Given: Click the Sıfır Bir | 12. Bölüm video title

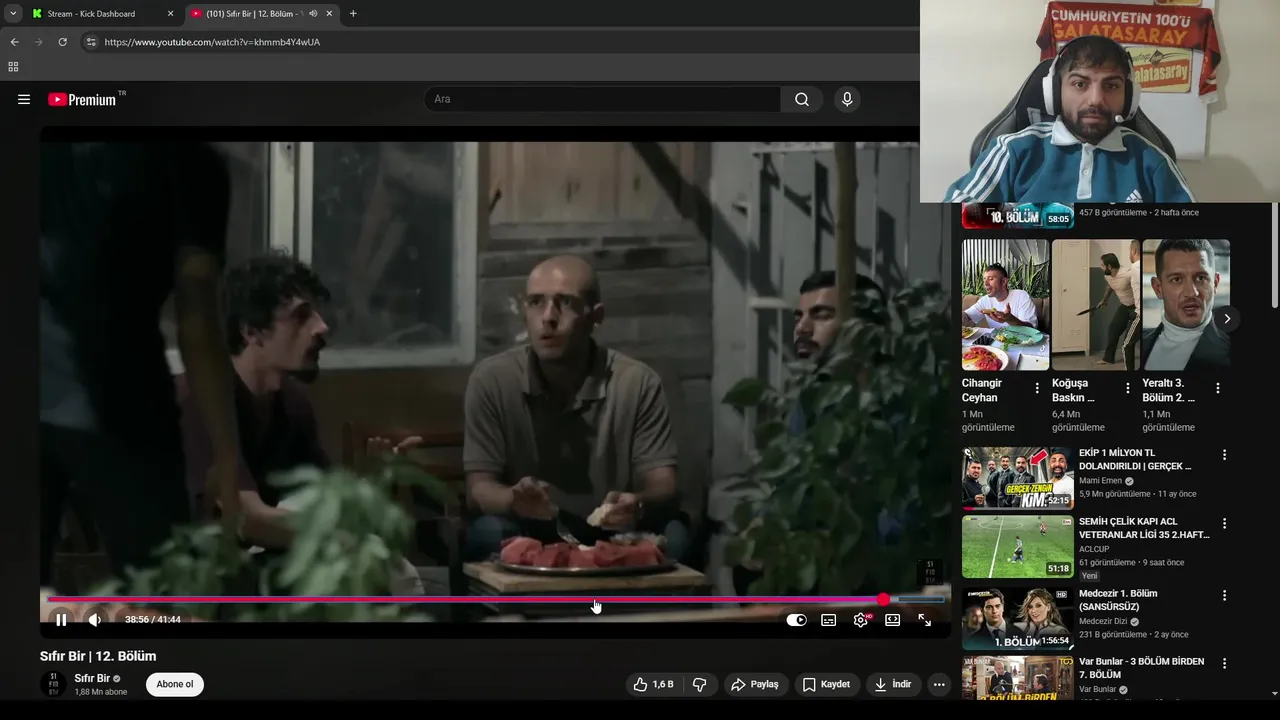Looking at the screenshot, I should click(98, 656).
